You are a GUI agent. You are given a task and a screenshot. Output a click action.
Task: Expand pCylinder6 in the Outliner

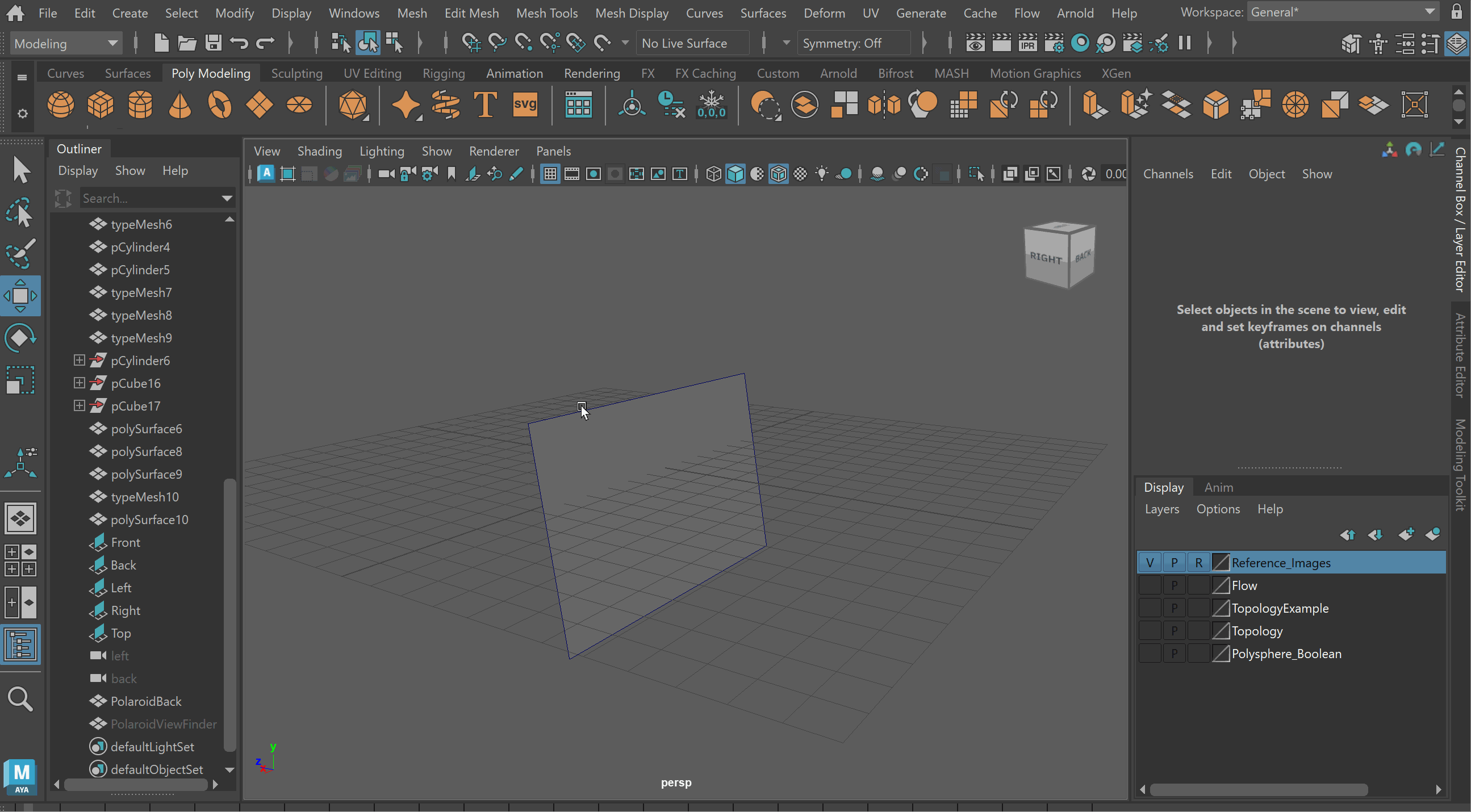click(80, 361)
